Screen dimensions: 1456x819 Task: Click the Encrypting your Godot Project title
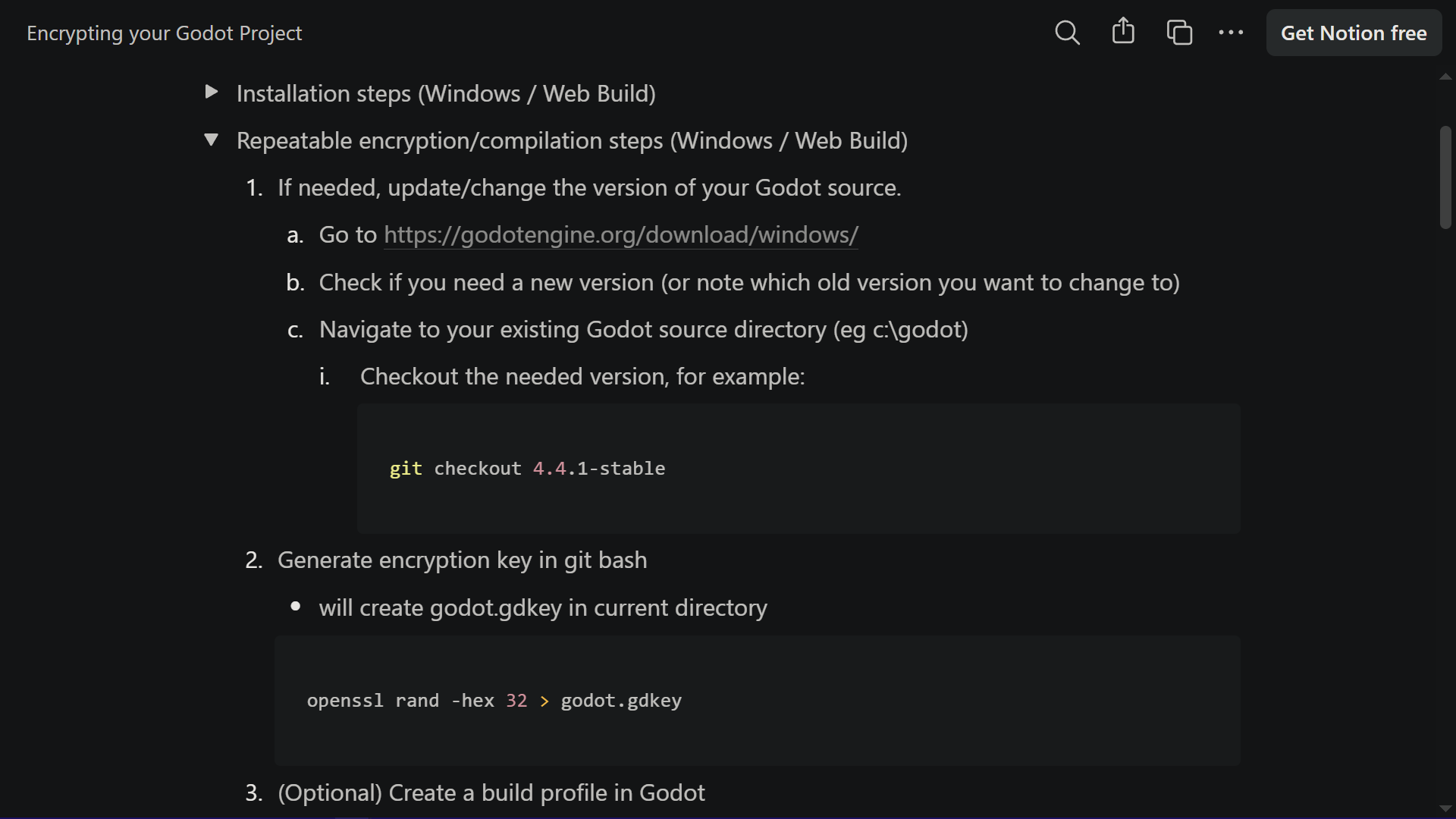click(164, 33)
